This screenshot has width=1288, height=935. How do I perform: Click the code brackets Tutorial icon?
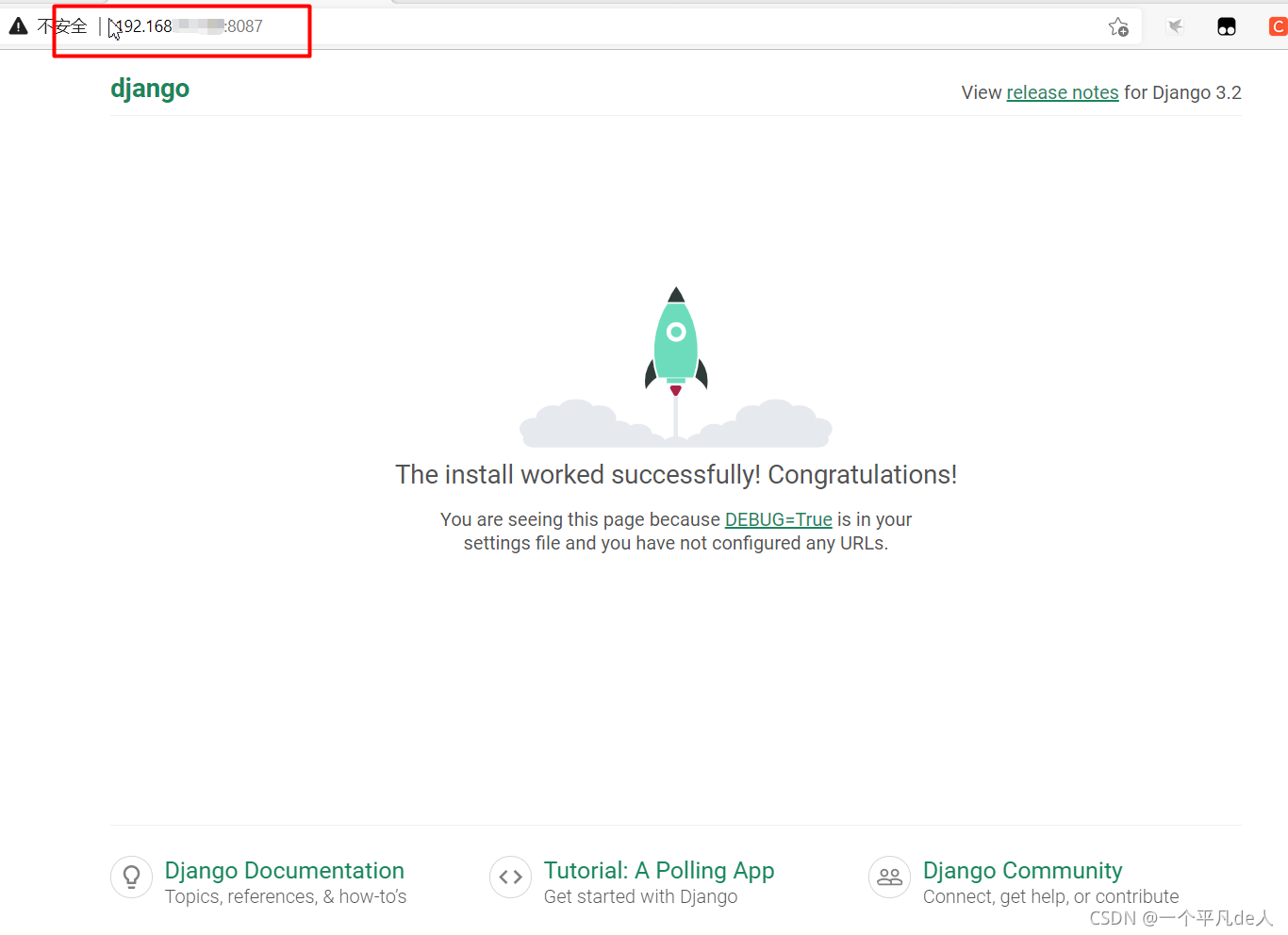511,878
